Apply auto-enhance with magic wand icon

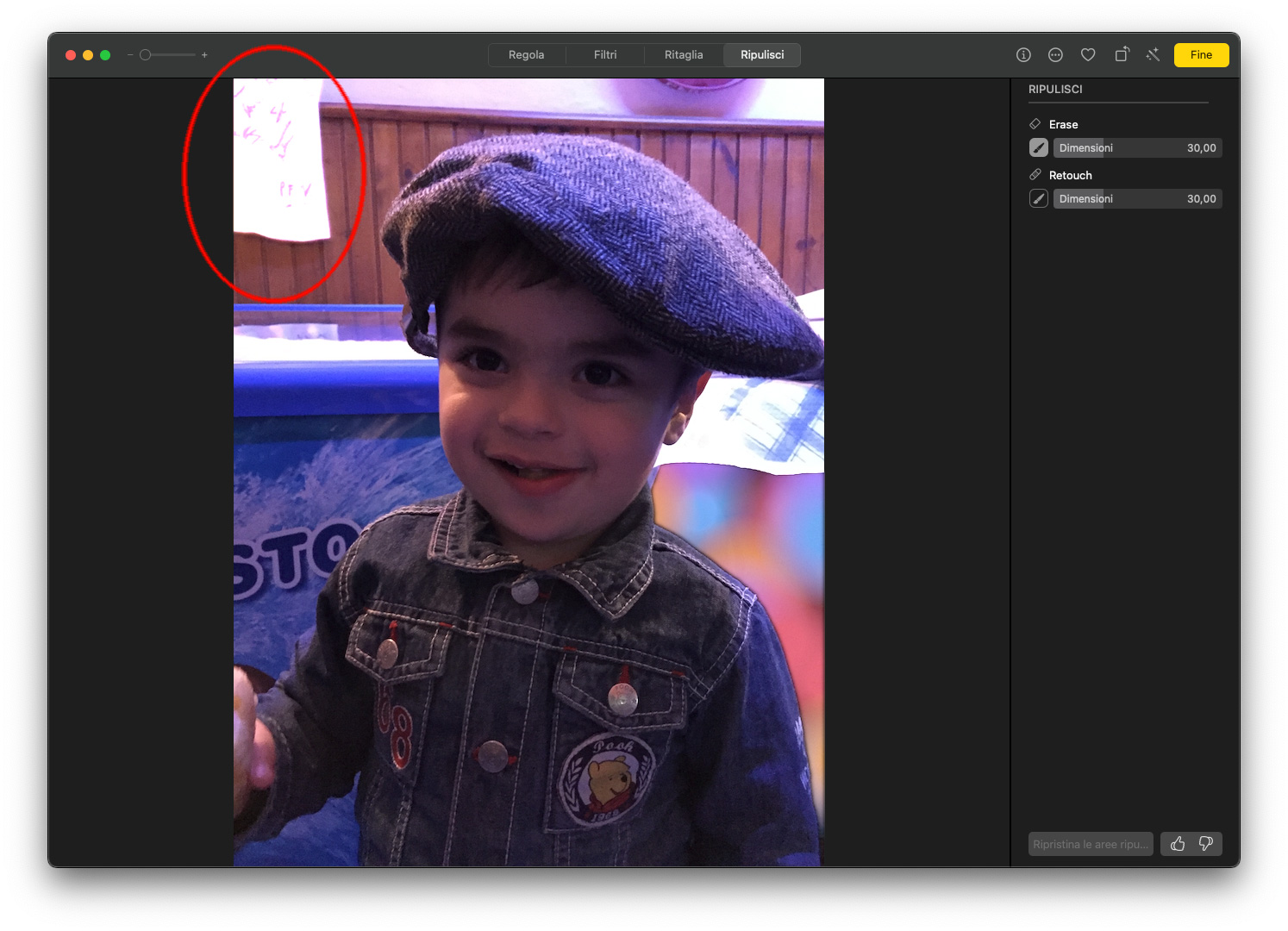(1153, 55)
